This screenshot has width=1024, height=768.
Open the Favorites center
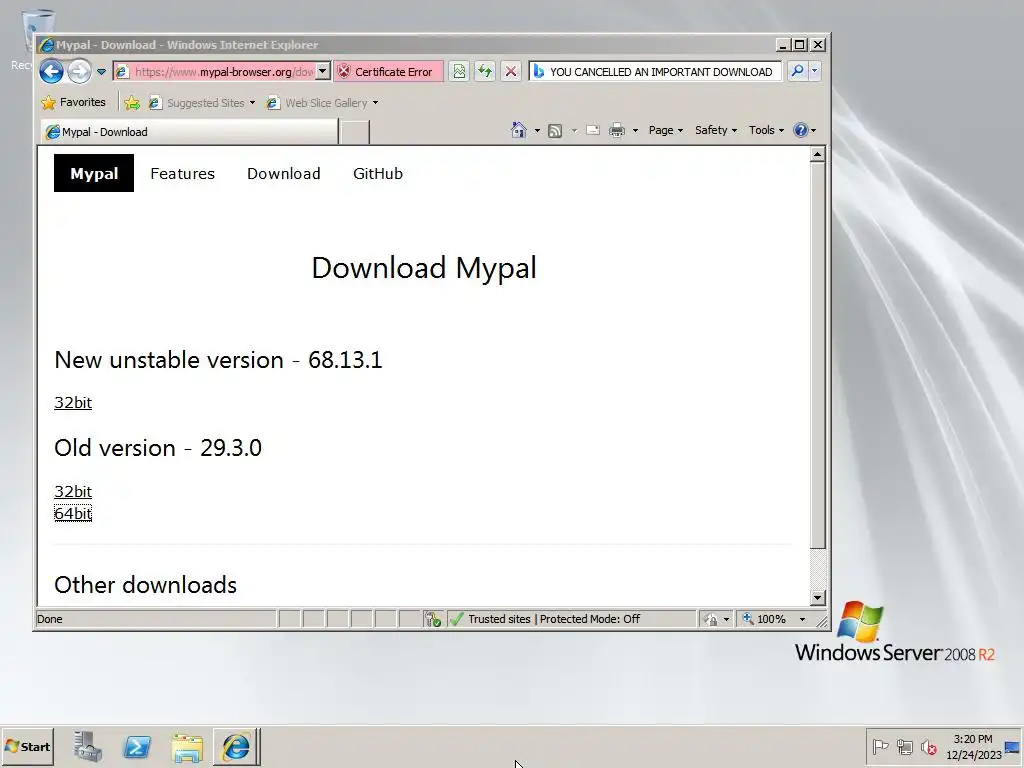pyautogui.click(x=73, y=103)
